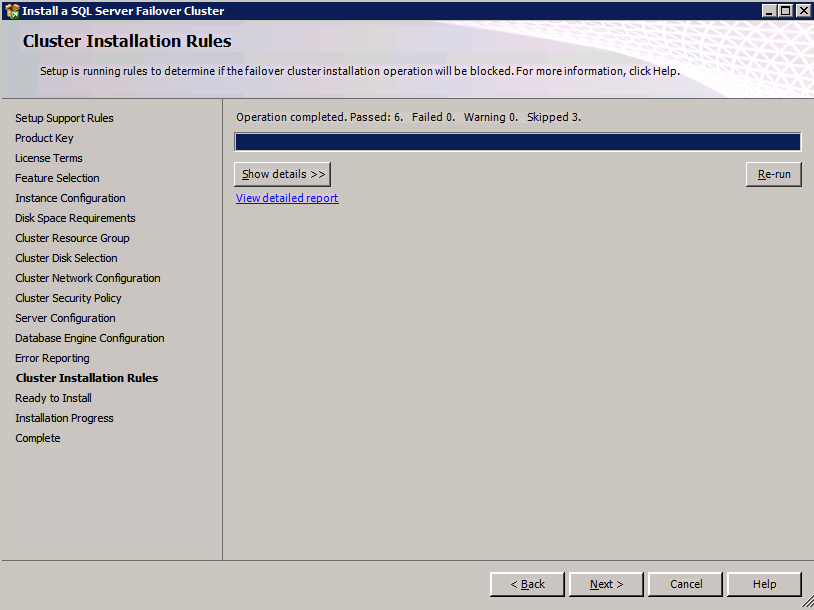Select Feature Selection step
Screen dimensions: 814x610
coord(57,178)
